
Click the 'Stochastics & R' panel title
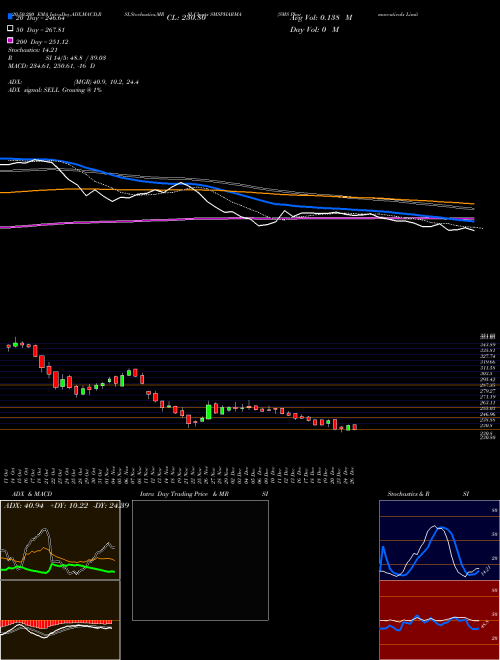click(408, 494)
